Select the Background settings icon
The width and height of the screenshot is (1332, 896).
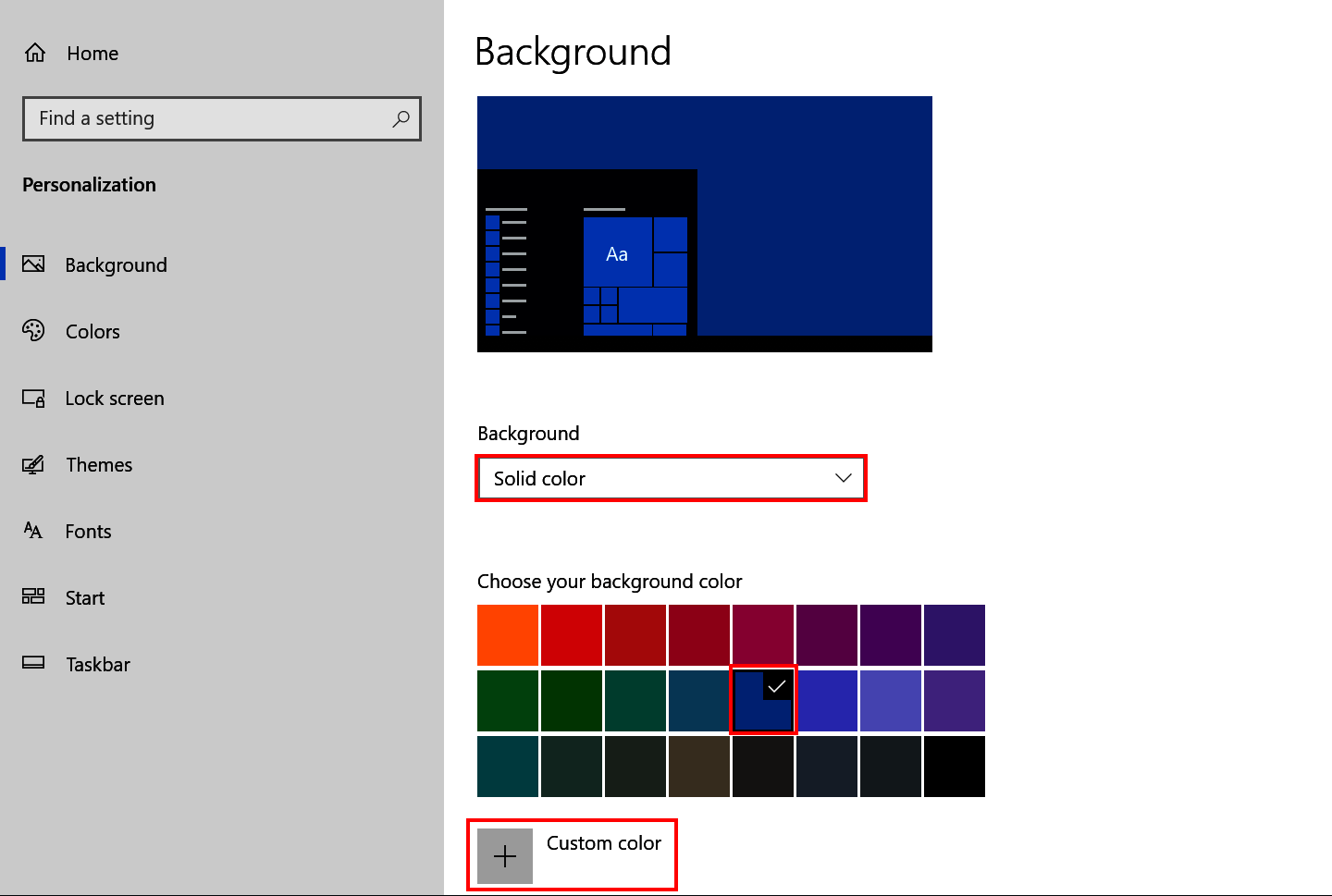tap(33, 264)
